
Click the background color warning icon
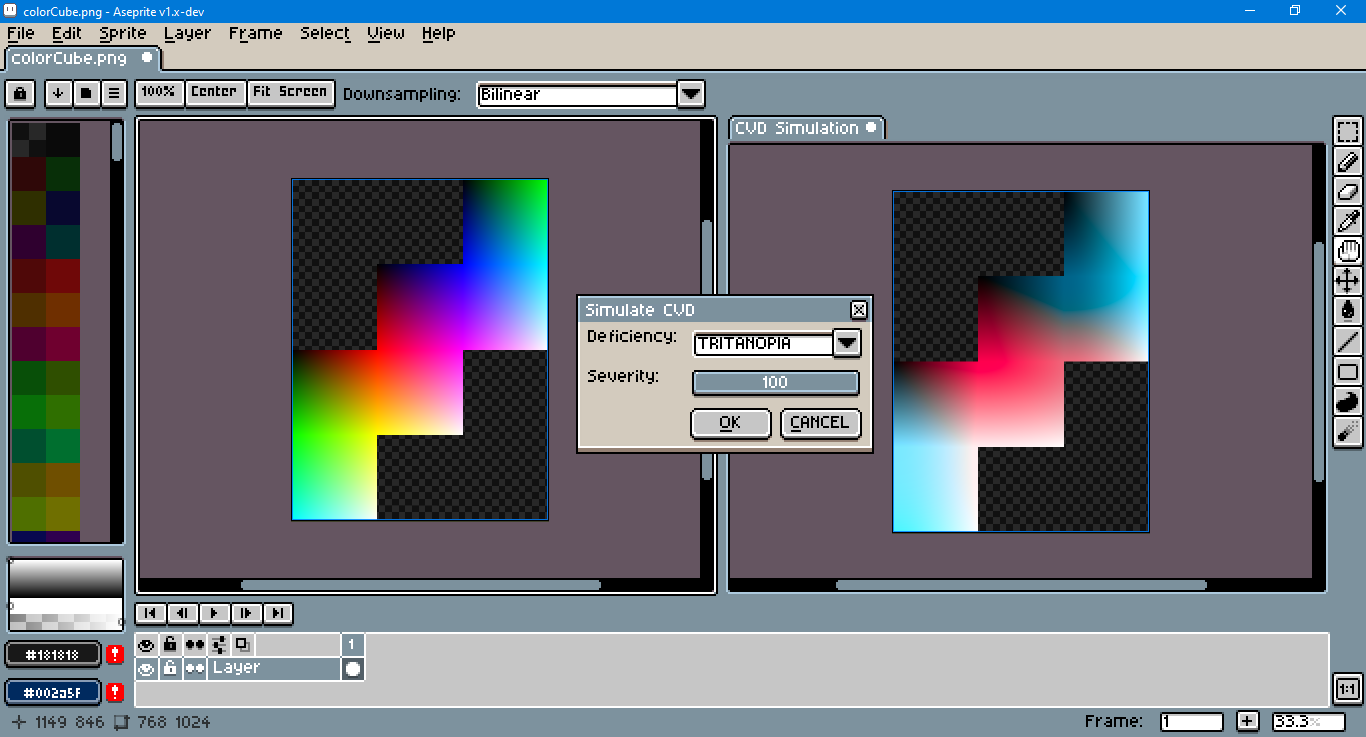pyautogui.click(x=115, y=692)
